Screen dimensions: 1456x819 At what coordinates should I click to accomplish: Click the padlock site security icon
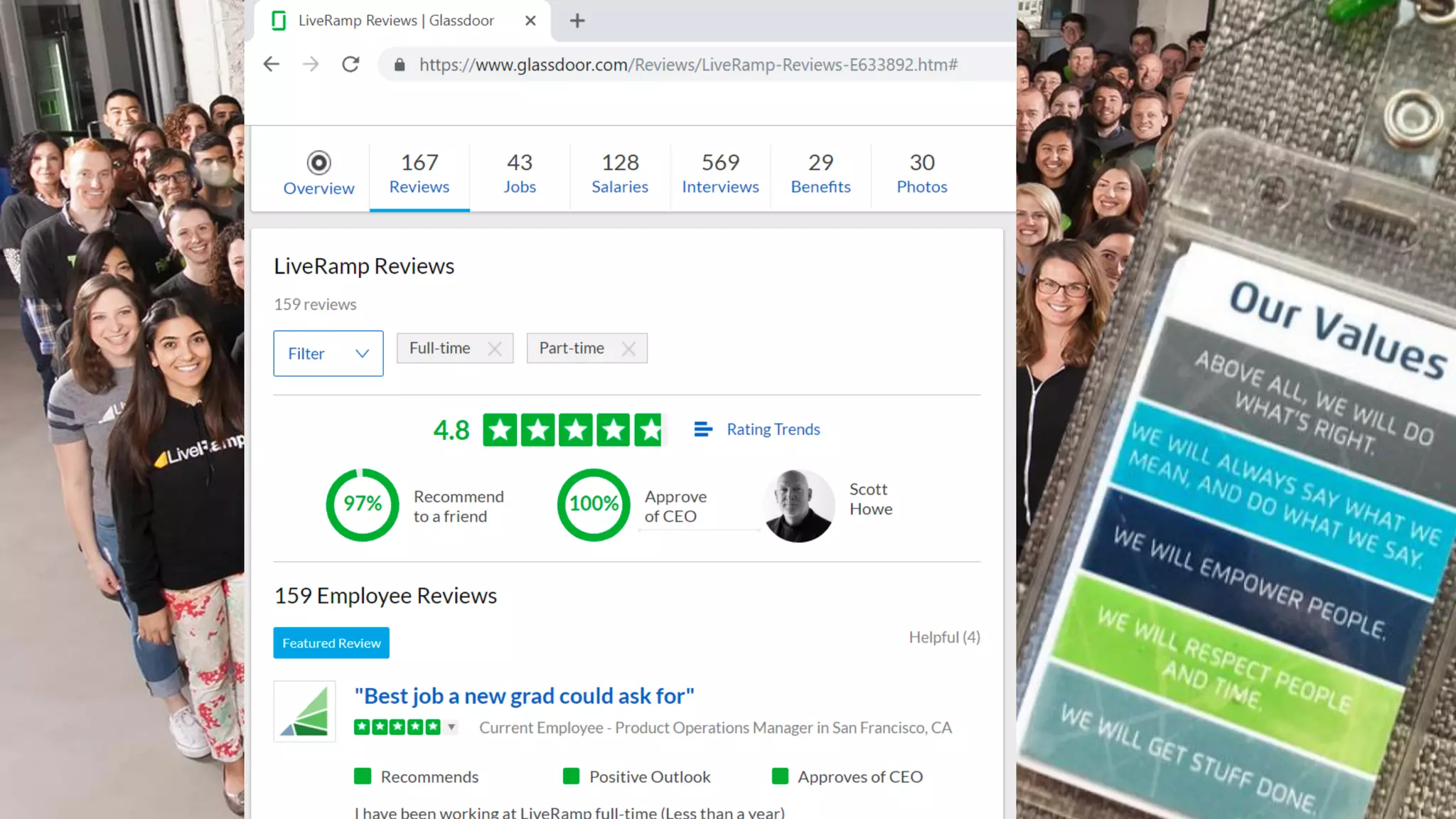pyautogui.click(x=400, y=65)
